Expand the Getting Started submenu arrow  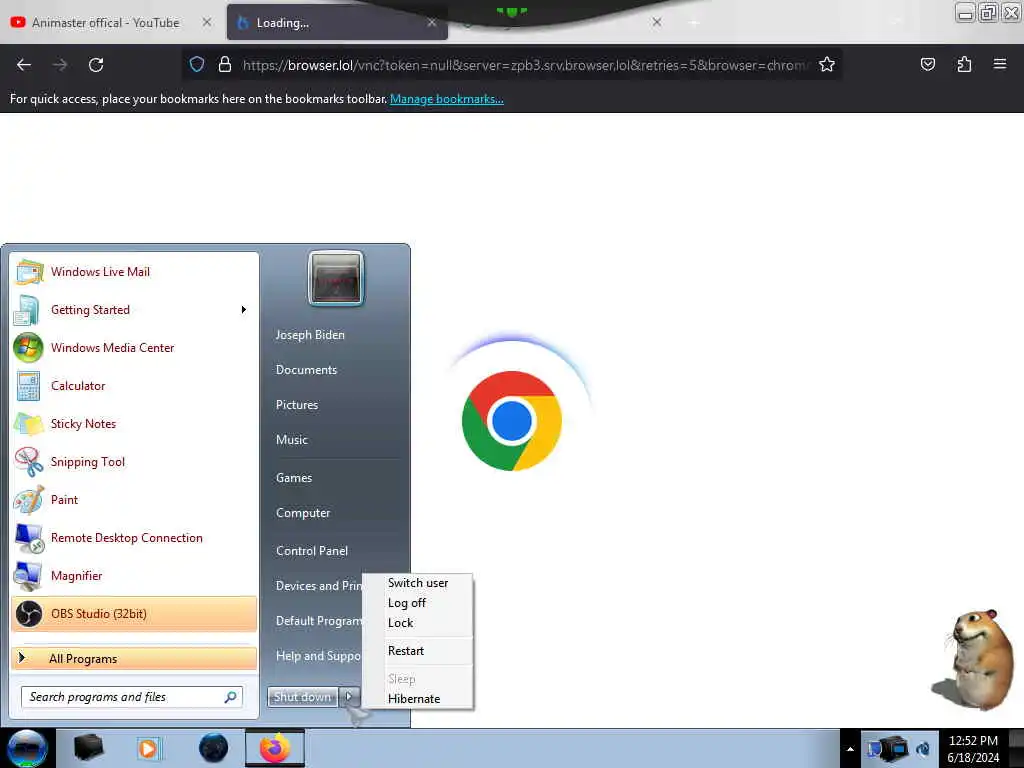244,310
